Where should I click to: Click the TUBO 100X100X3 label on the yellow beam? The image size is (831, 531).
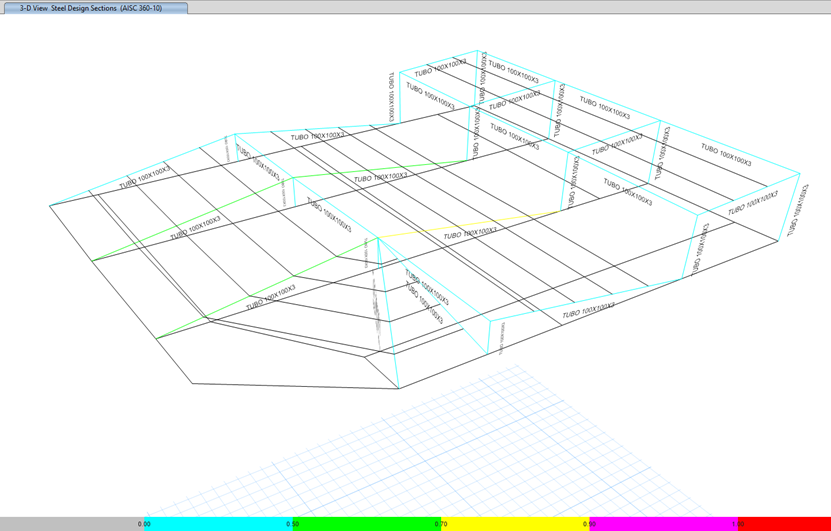[470, 235]
